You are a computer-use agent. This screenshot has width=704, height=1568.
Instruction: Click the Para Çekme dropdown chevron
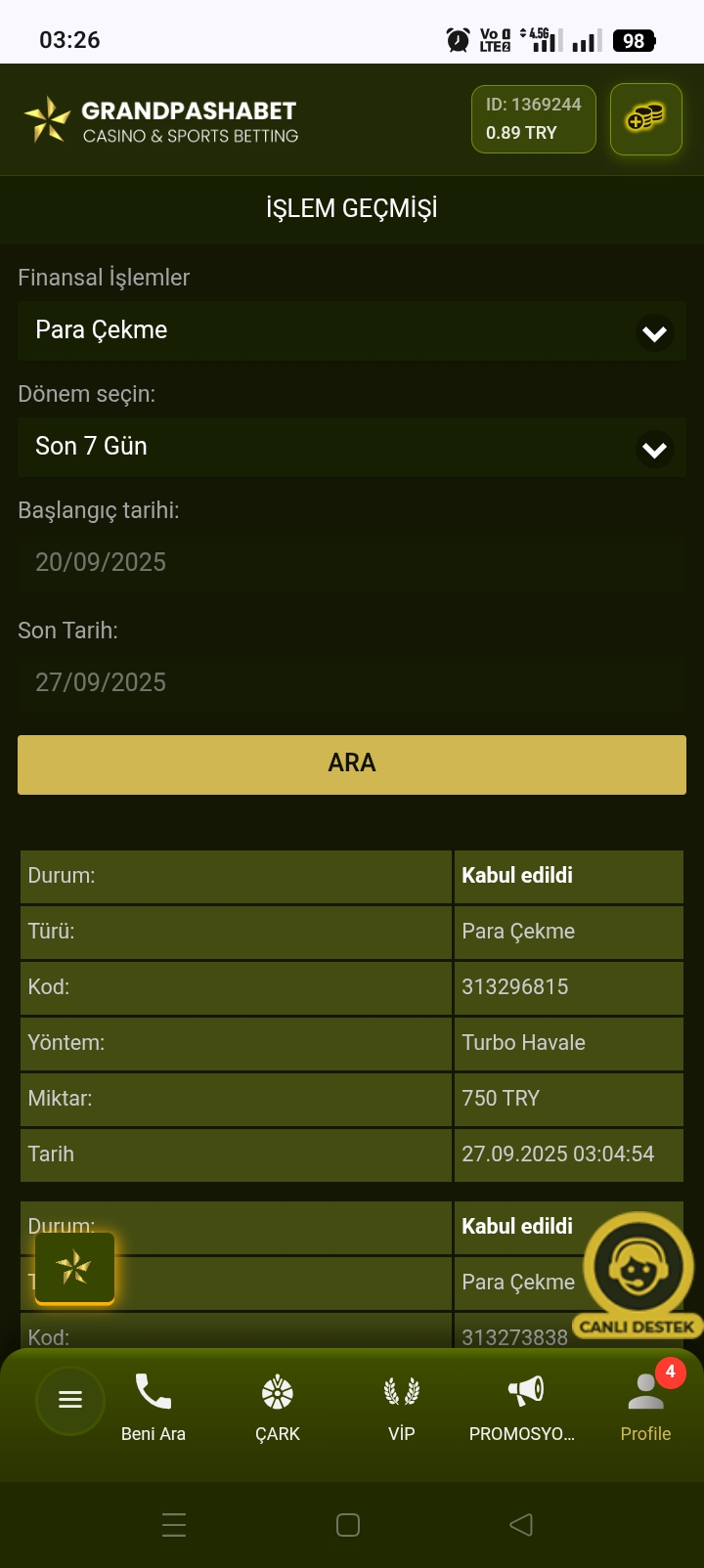point(654,333)
